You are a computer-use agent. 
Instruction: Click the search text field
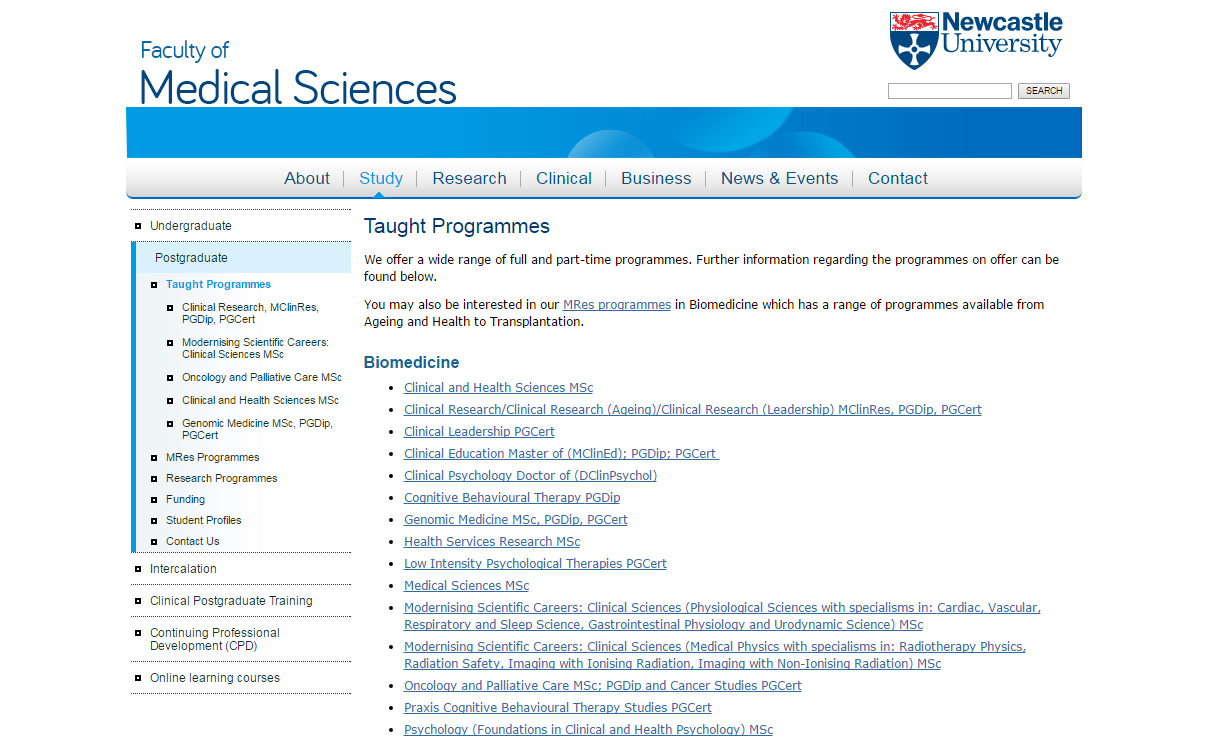pos(949,91)
